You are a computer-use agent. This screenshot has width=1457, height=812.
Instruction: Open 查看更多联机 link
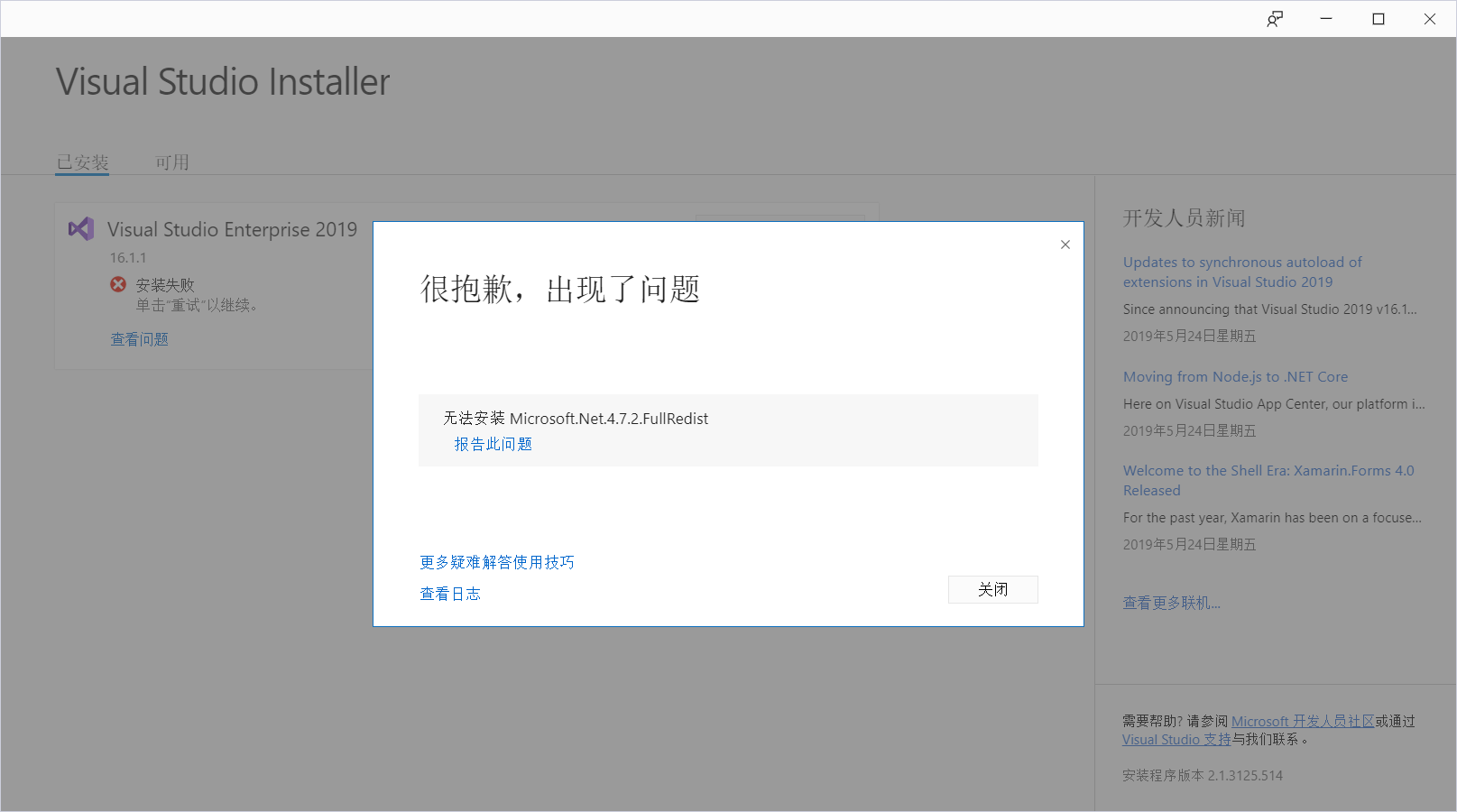pos(1171,603)
